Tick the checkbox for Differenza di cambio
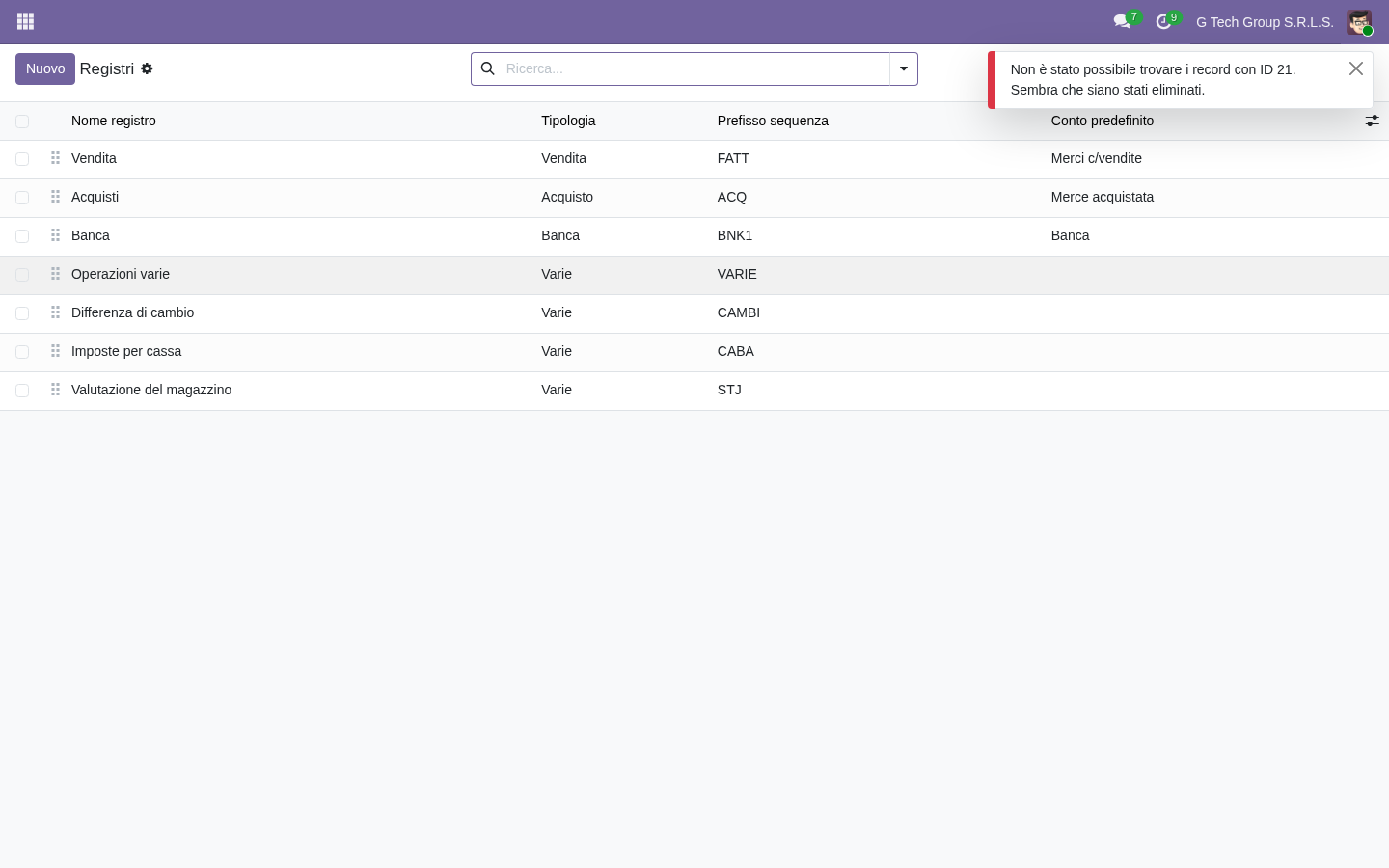This screenshot has height=868, width=1389. [22, 313]
